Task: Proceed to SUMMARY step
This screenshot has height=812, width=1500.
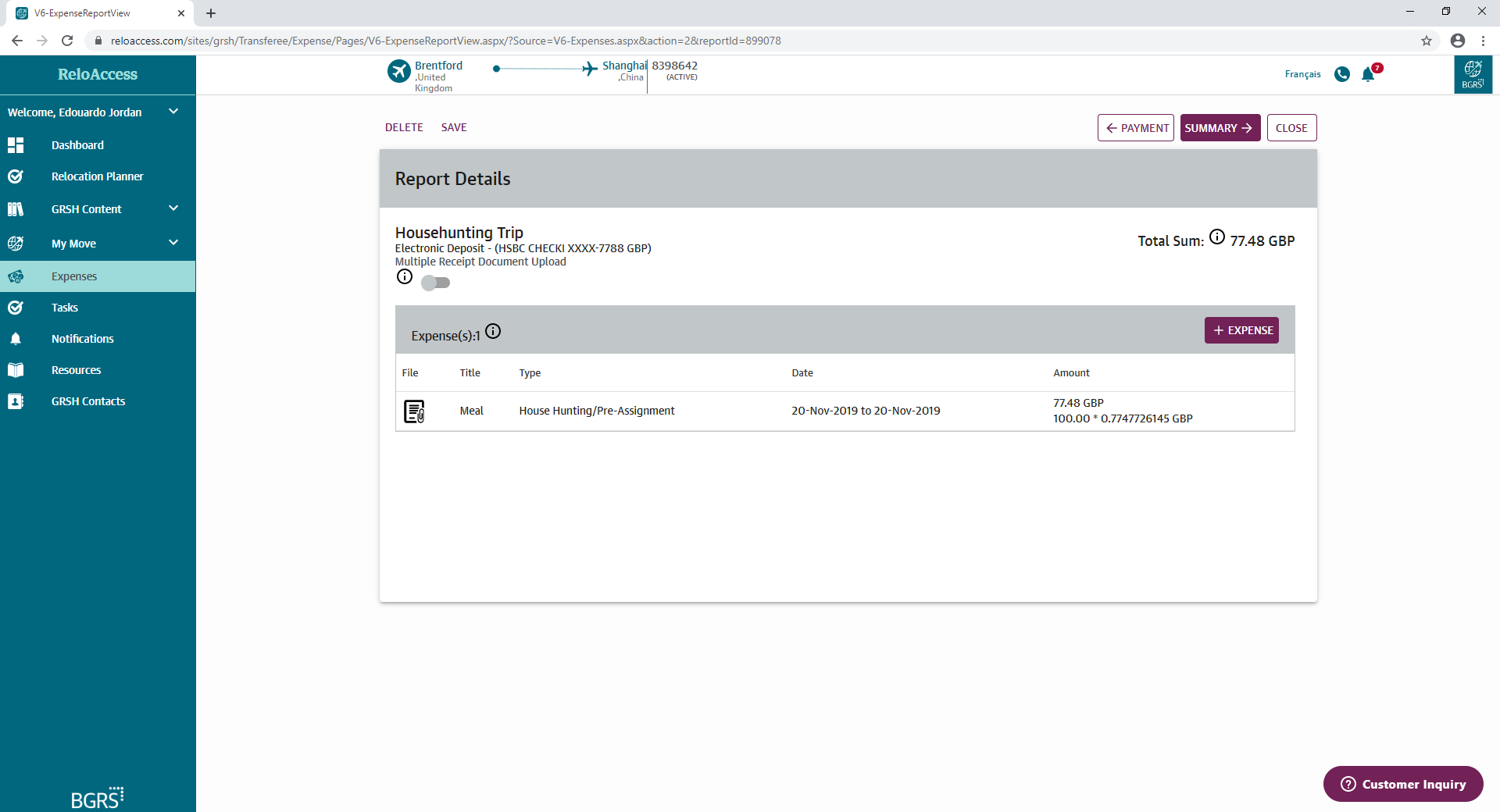Action: 1220,128
